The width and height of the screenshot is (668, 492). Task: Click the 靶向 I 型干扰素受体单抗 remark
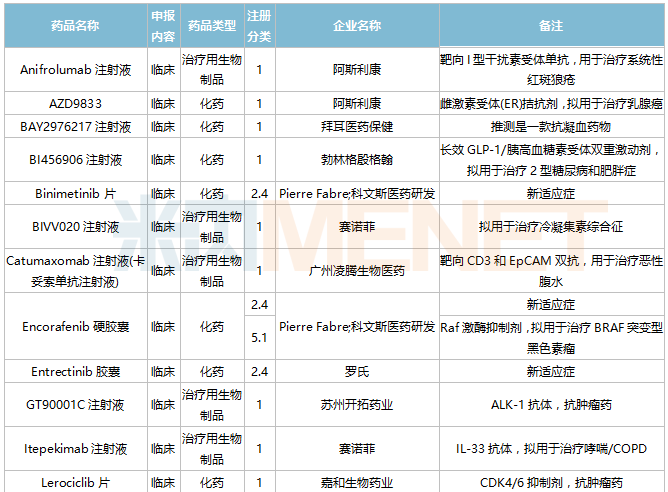[551, 69]
